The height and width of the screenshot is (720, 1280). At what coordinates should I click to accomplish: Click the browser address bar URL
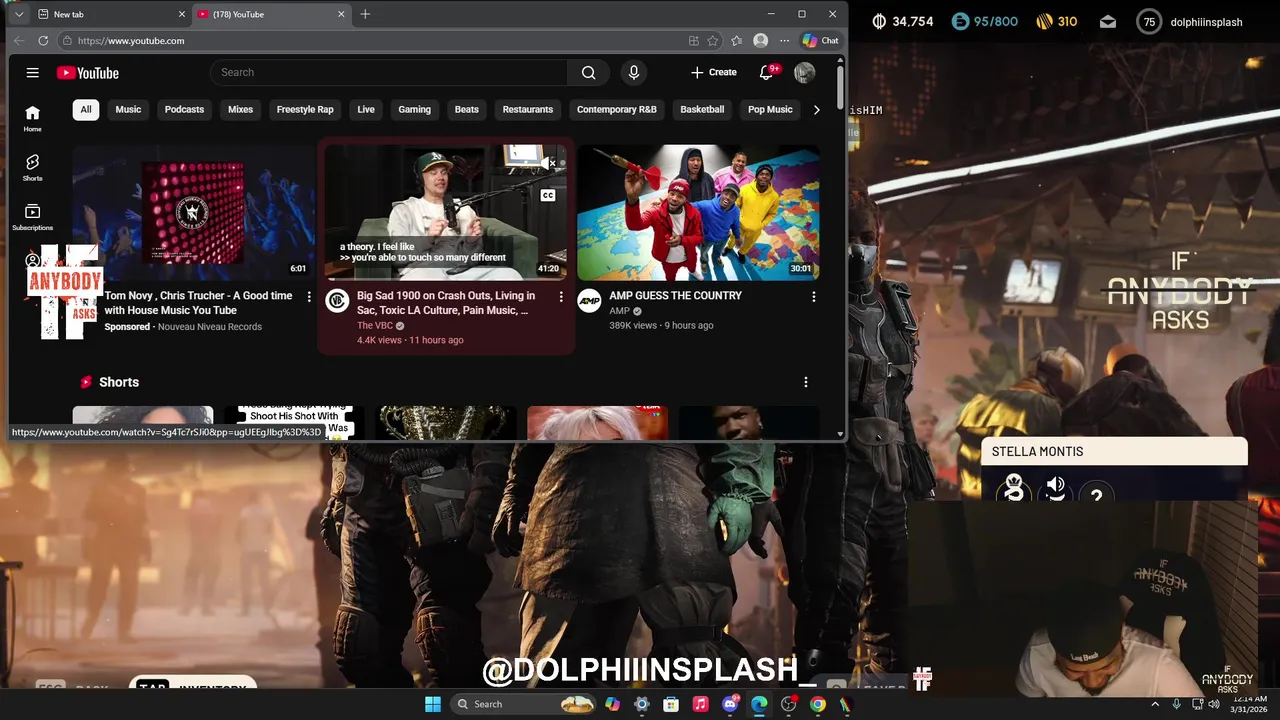tap(131, 41)
